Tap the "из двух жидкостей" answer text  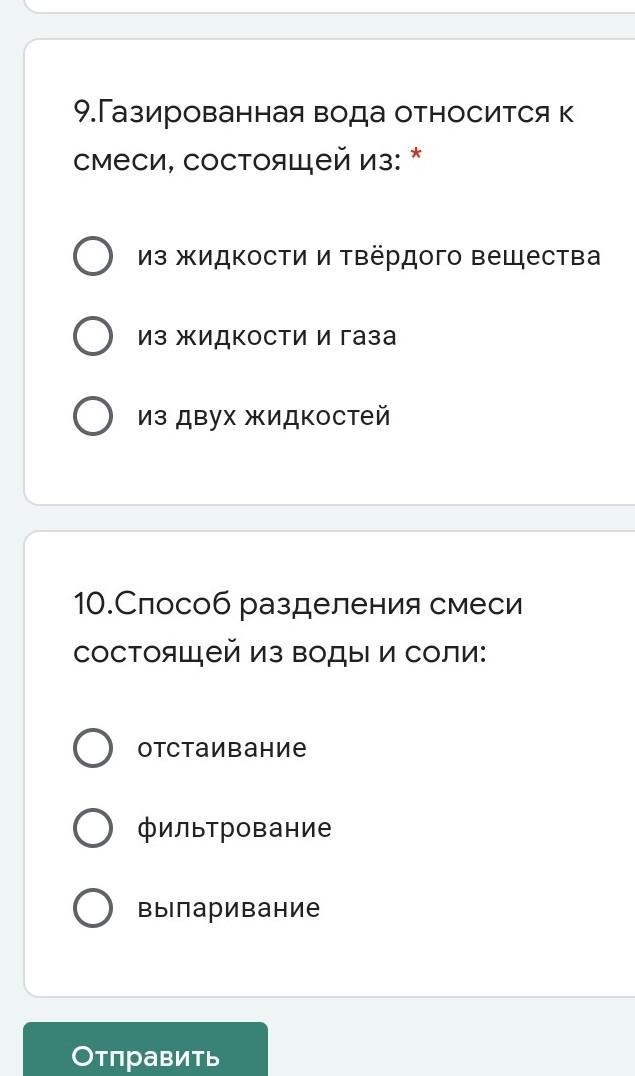coord(264,416)
